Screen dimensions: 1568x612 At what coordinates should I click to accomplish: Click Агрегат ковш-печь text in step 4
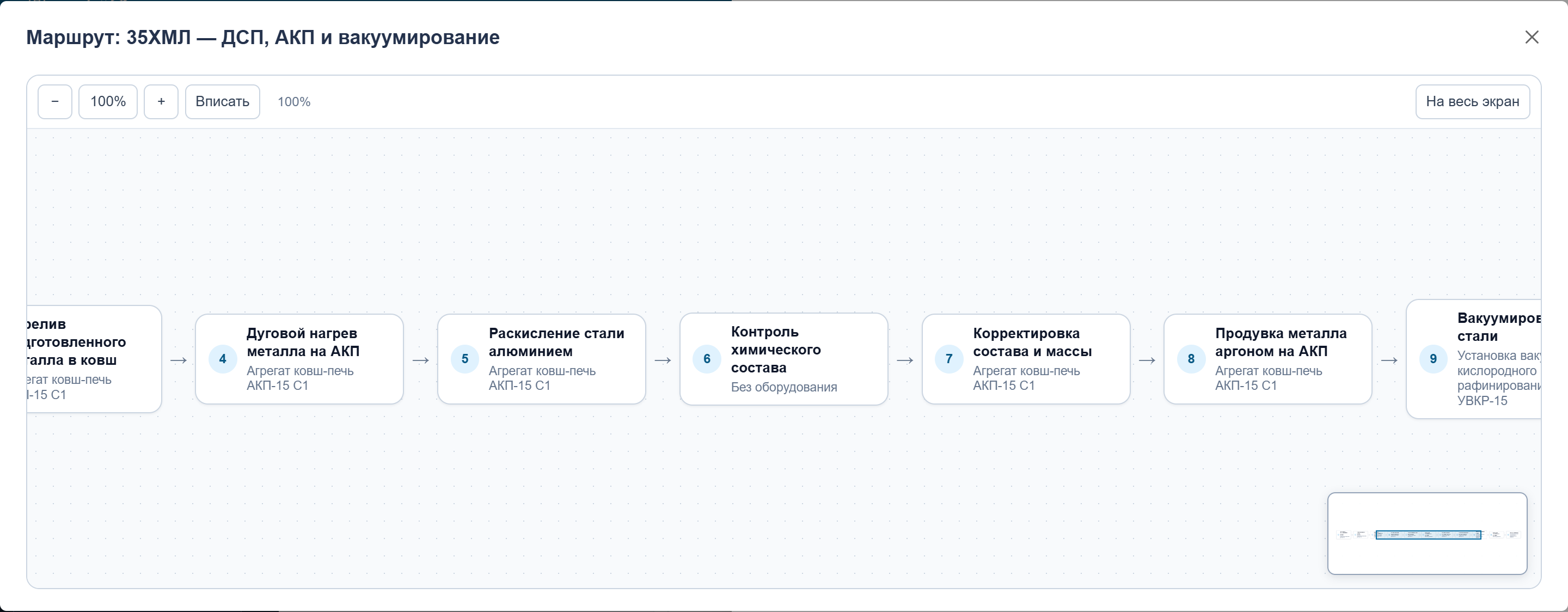[x=300, y=371]
